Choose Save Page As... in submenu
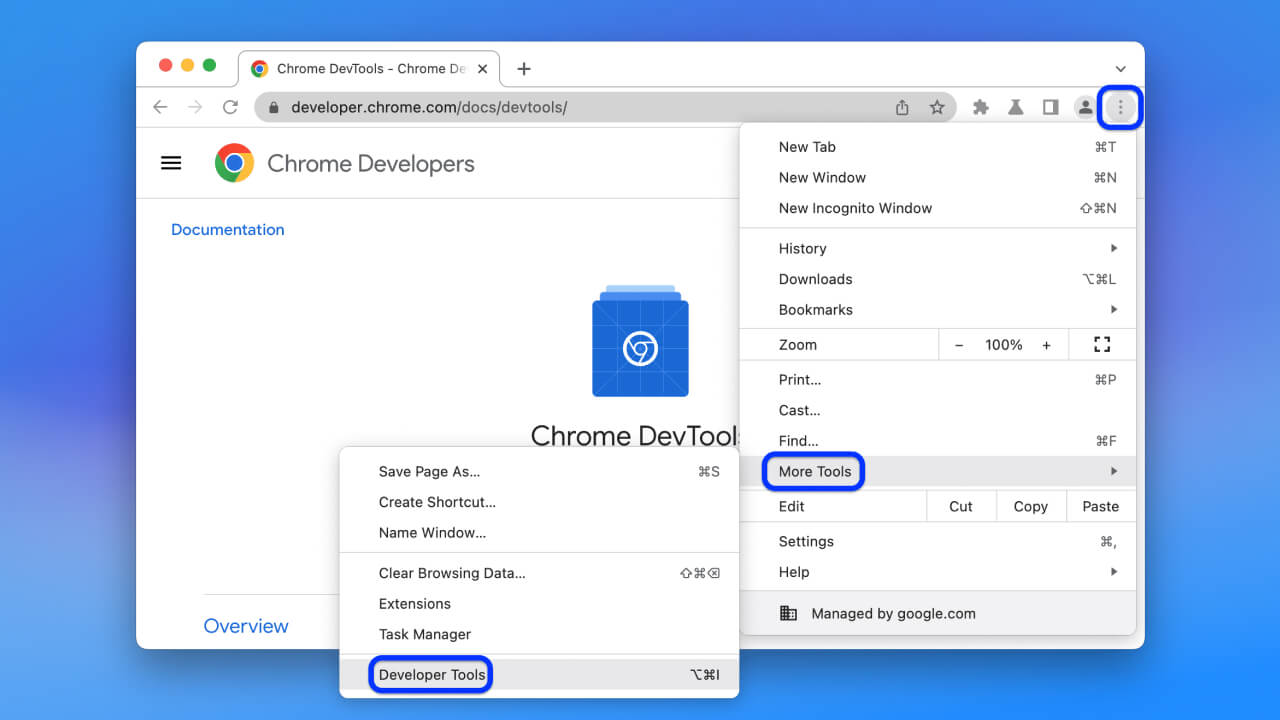 (539, 472)
